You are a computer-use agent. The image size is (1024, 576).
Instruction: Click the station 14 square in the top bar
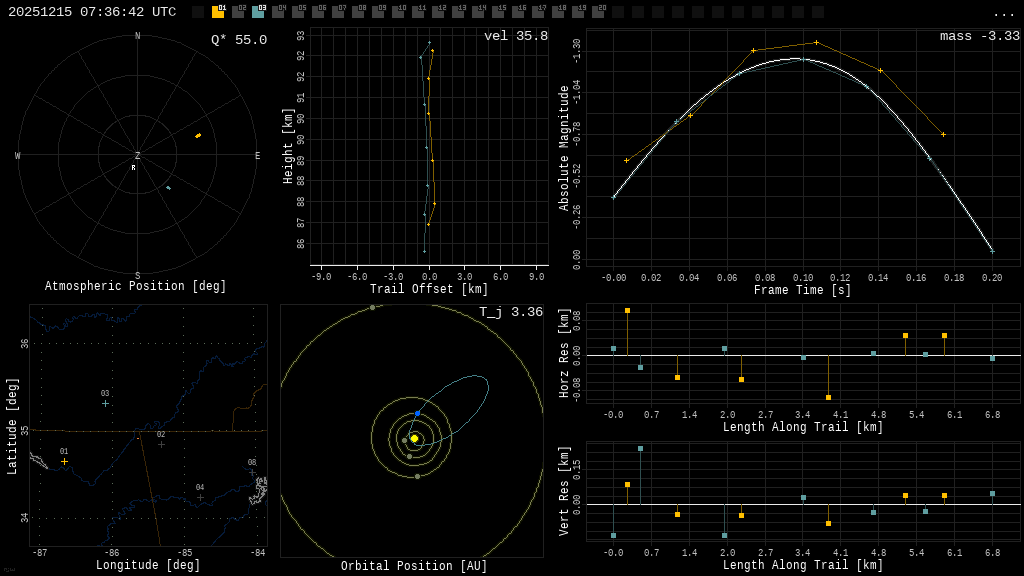click(x=477, y=12)
